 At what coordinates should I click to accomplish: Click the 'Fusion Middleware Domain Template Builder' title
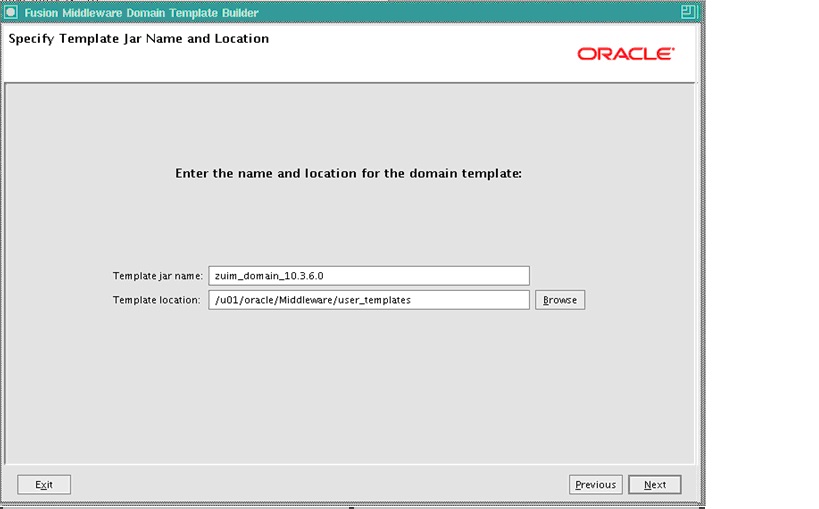point(142,13)
